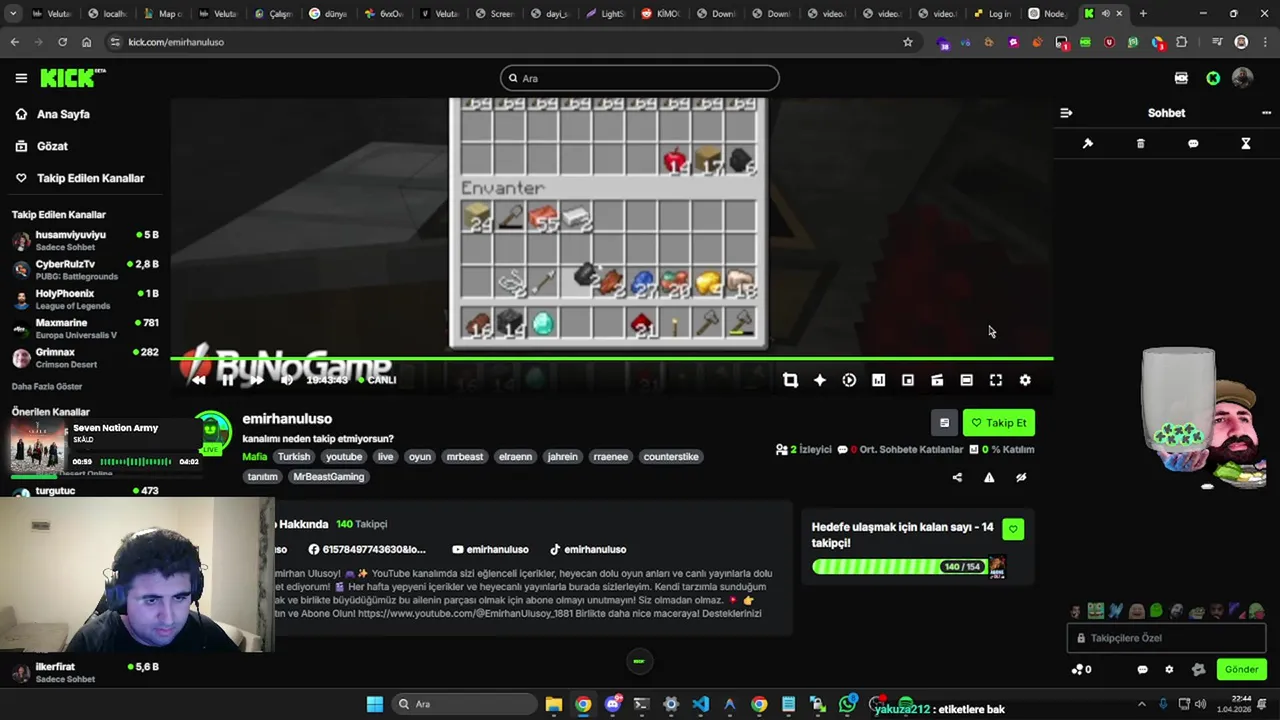Collapse the Sohbet chat panel

pyautogui.click(x=1066, y=113)
